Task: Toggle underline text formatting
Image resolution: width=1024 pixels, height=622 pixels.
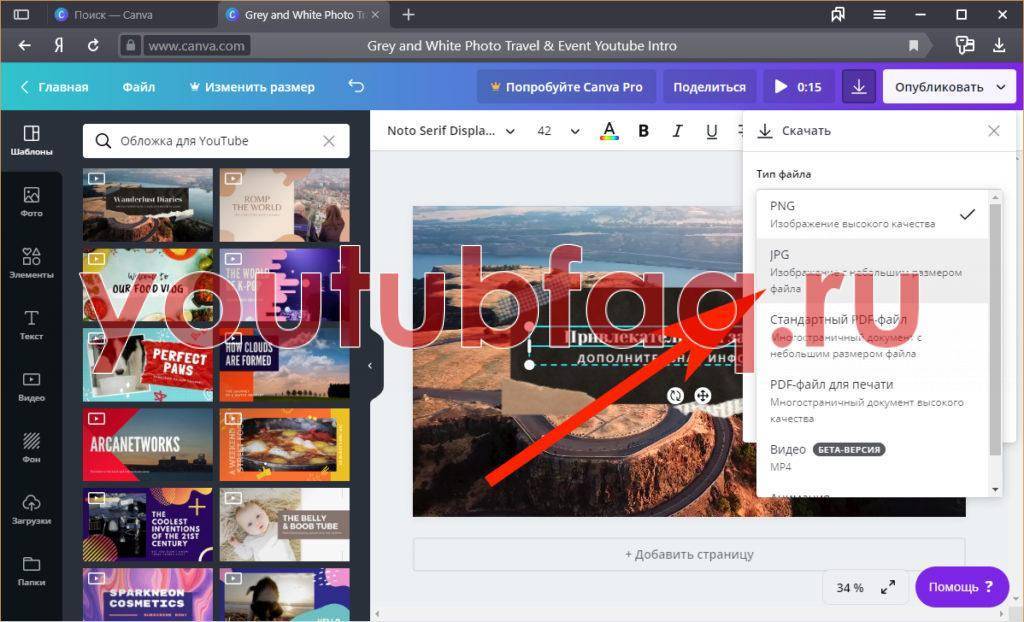Action: coord(711,131)
